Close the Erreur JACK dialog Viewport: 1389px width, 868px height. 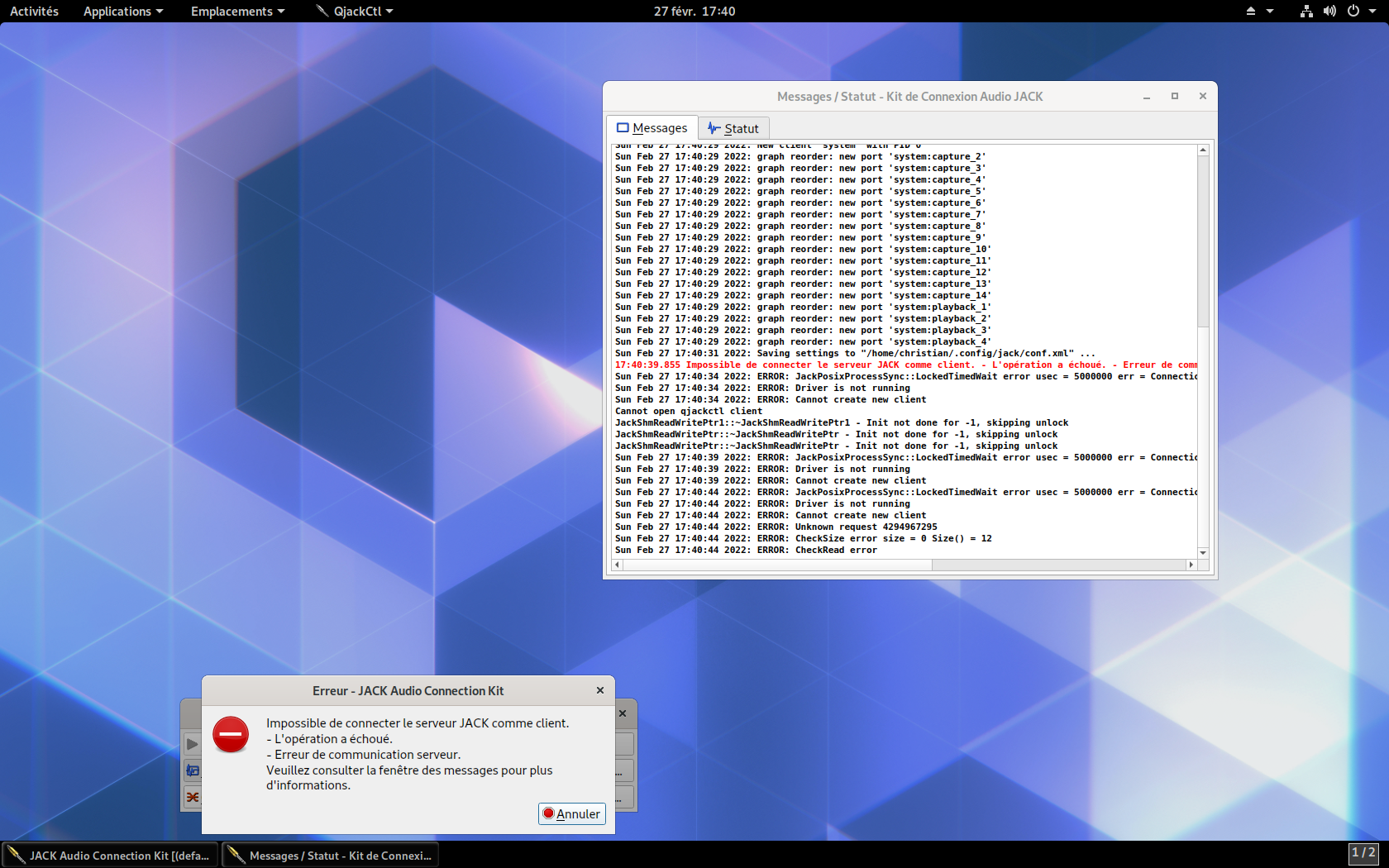click(x=600, y=690)
